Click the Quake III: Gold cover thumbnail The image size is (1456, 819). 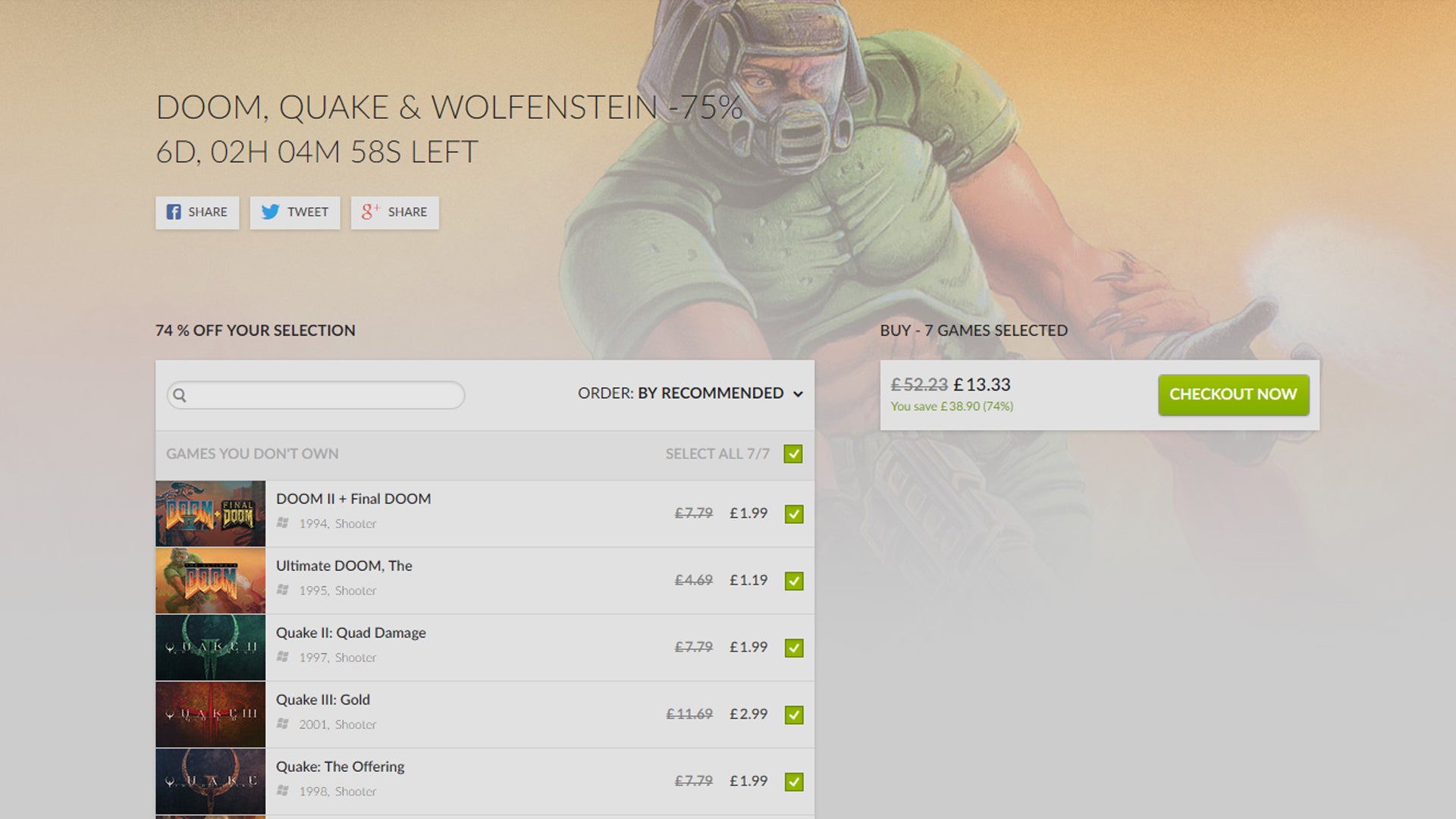(210, 714)
